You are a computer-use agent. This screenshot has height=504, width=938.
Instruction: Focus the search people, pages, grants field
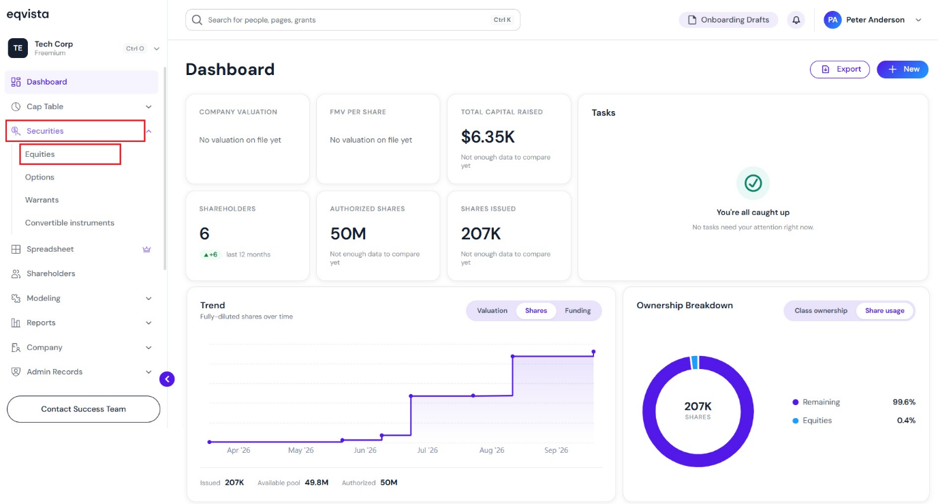(x=352, y=20)
